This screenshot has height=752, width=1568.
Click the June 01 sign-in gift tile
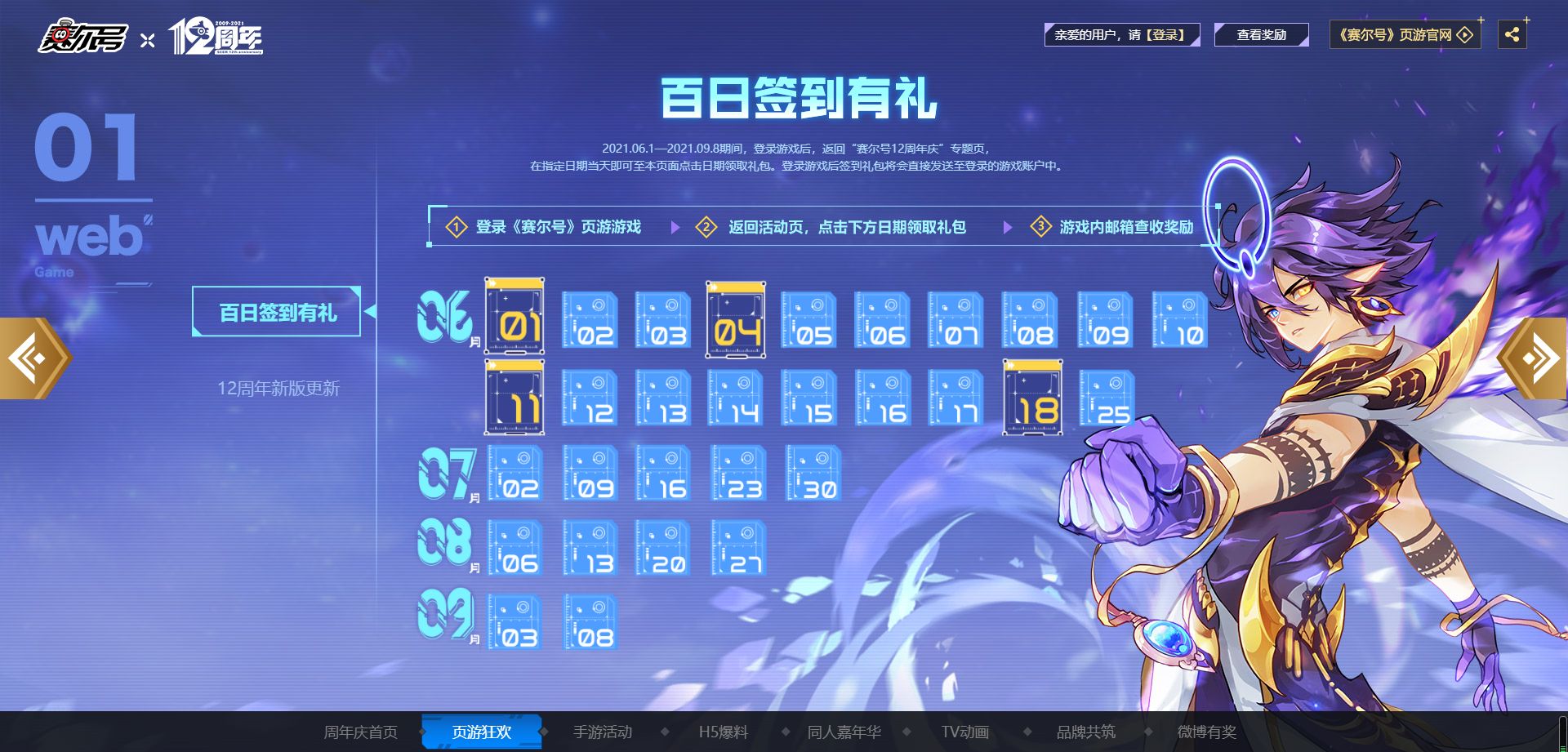[x=514, y=318]
